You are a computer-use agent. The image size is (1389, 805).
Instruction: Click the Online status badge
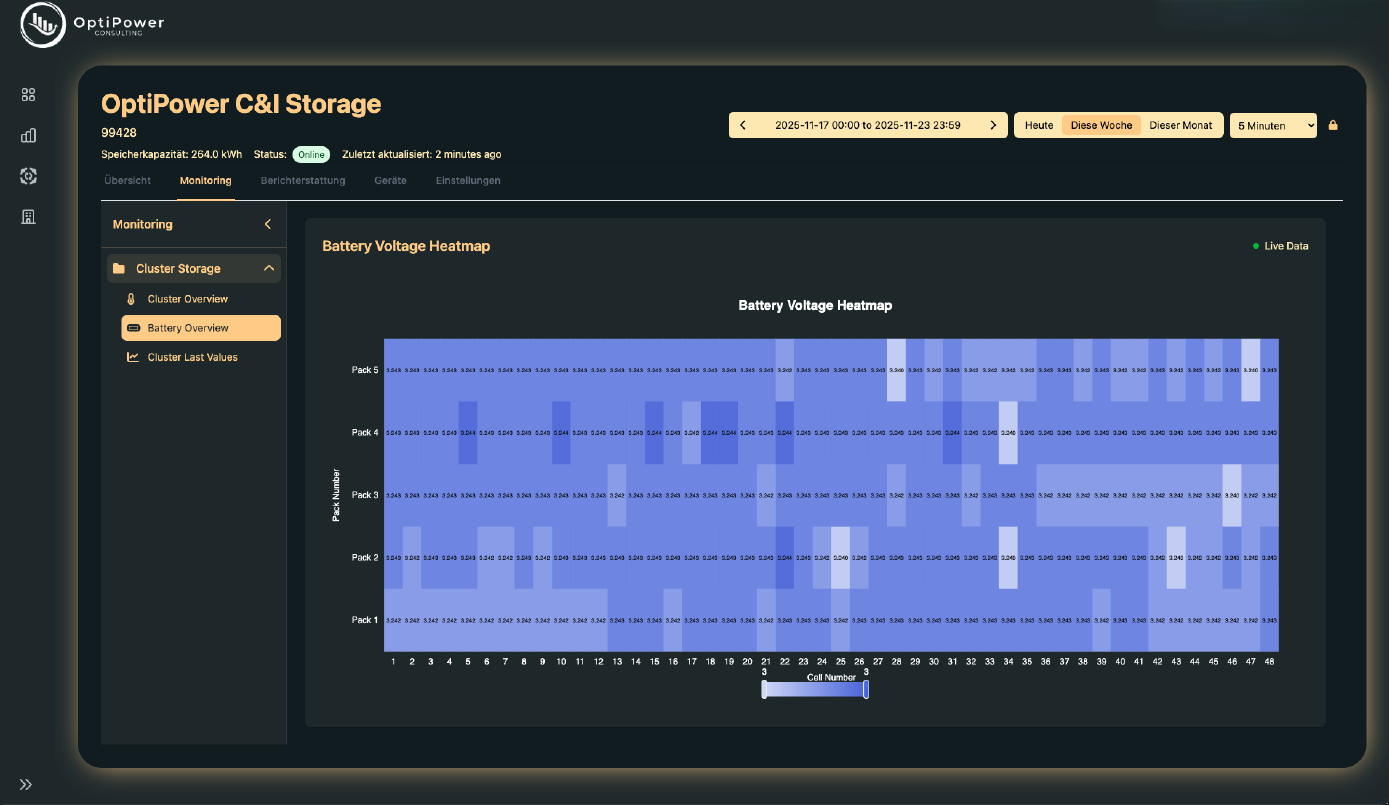(311, 155)
